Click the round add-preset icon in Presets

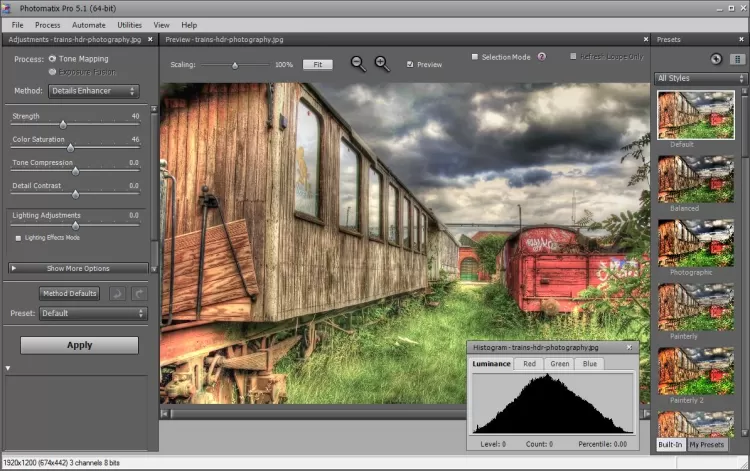716,59
